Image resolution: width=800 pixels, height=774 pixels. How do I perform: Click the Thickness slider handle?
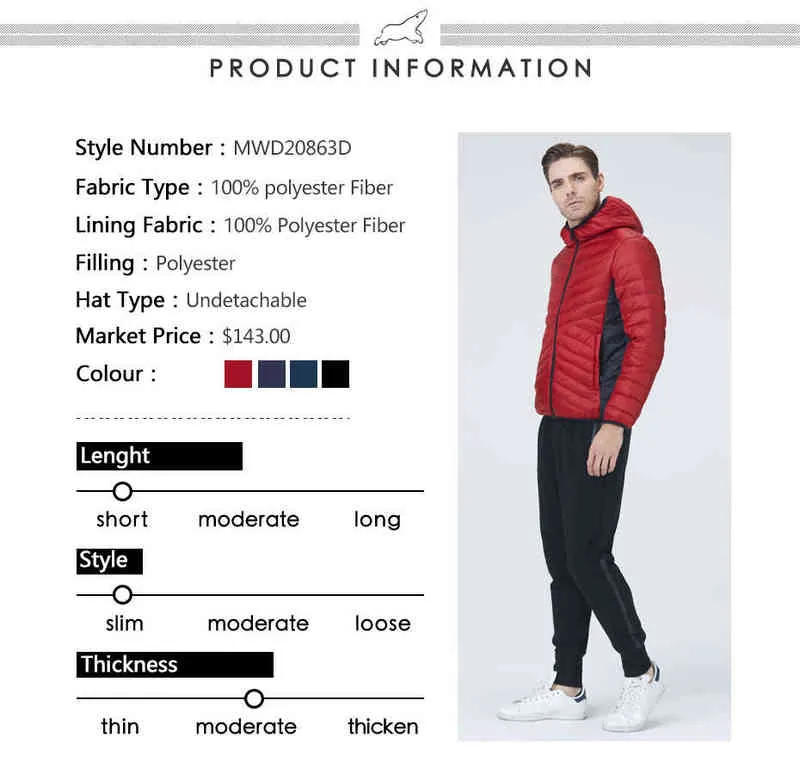coord(254,698)
